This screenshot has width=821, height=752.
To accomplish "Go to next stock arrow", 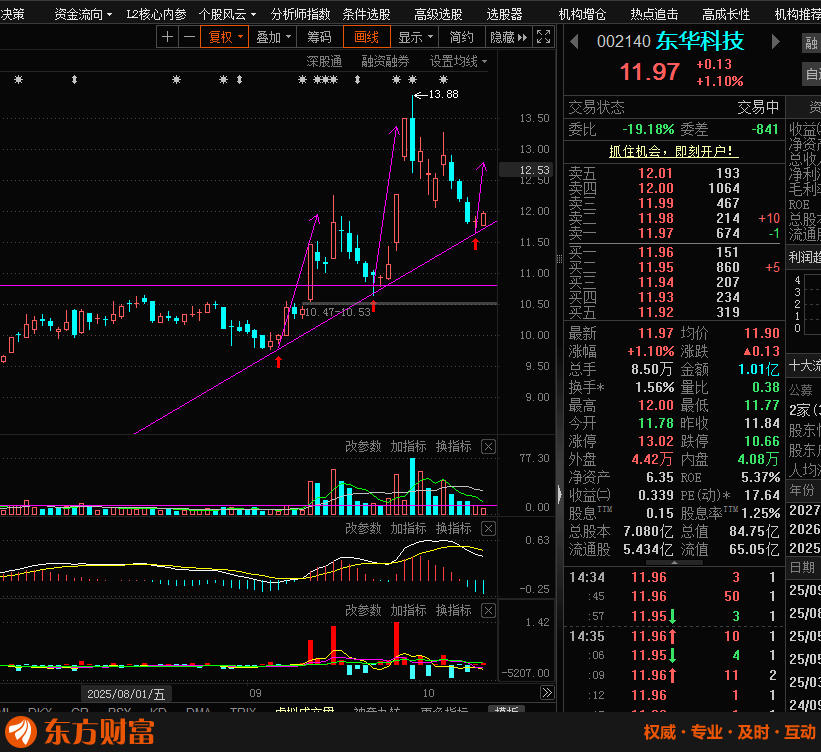I will [x=775, y=41].
